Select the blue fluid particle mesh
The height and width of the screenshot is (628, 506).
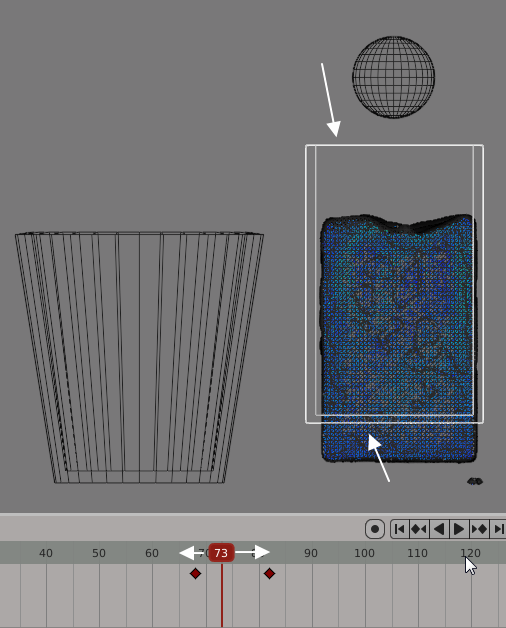click(x=399, y=338)
